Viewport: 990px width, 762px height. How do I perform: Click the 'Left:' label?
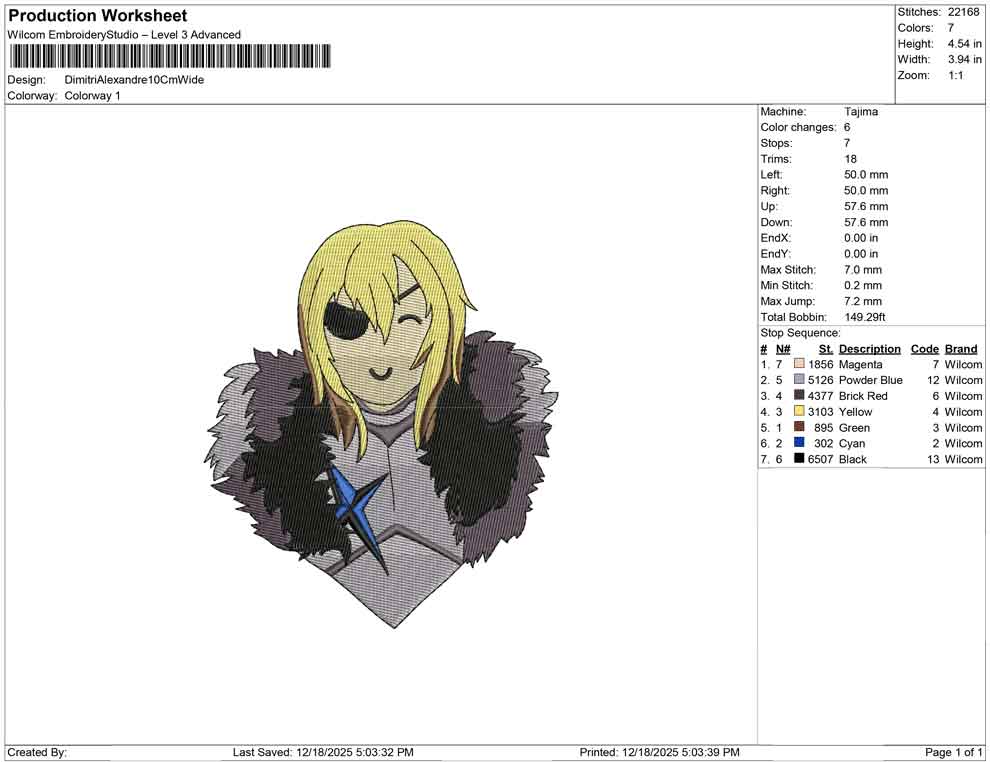pyautogui.click(x=771, y=175)
